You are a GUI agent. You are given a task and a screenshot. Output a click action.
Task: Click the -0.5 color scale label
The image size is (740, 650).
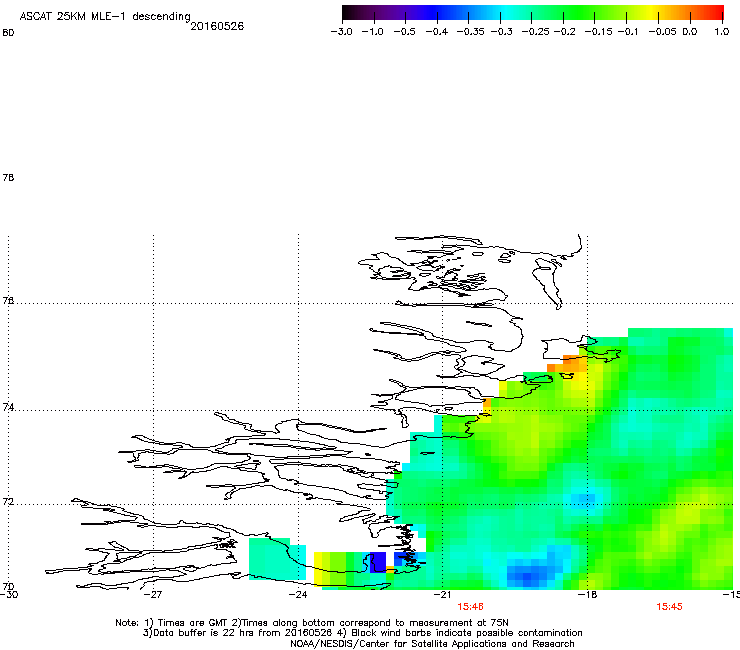pyautogui.click(x=404, y=32)
